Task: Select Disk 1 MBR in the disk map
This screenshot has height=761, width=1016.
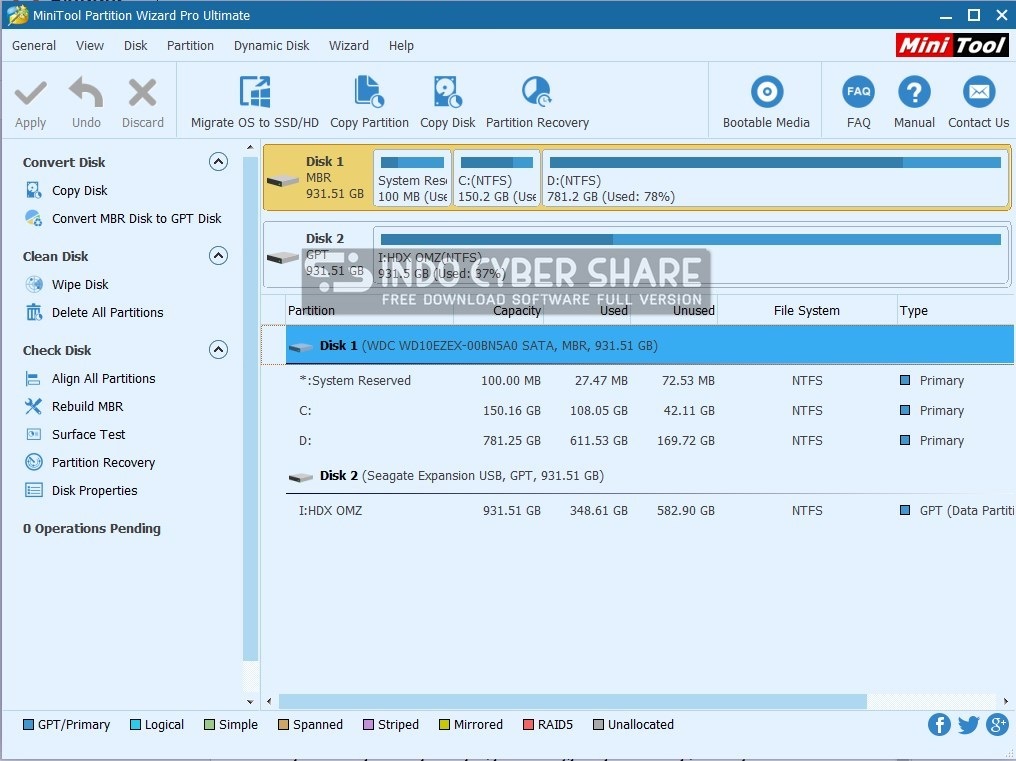Action: tap(318, 178)
